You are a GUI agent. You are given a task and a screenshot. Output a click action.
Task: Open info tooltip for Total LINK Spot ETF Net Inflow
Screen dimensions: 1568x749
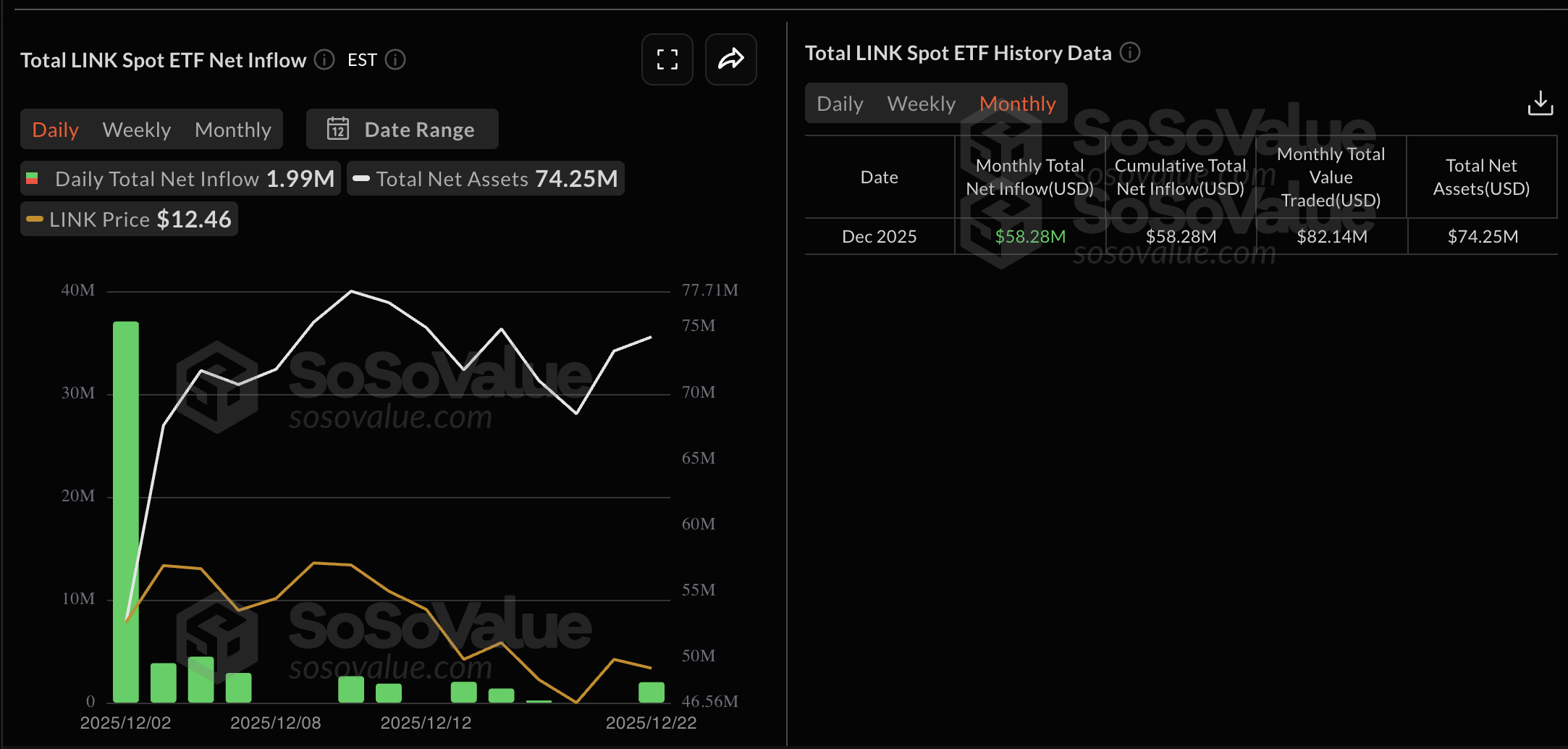point(324,60)
